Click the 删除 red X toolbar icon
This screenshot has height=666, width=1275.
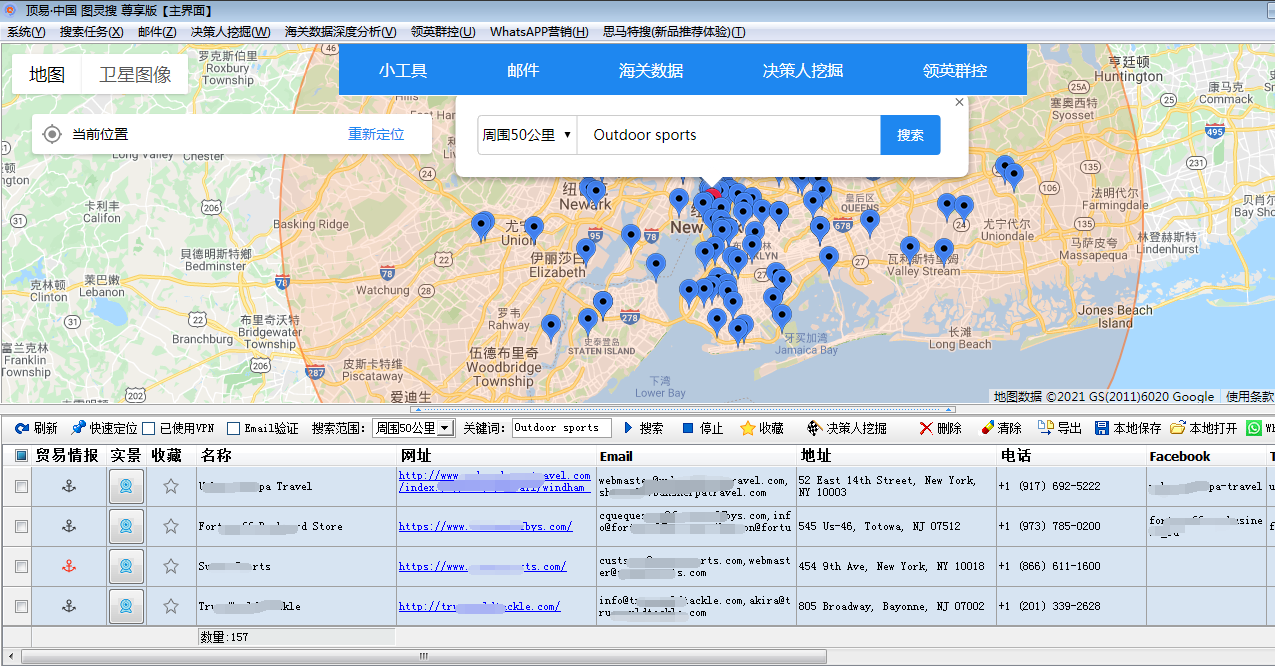pos(926,428)
